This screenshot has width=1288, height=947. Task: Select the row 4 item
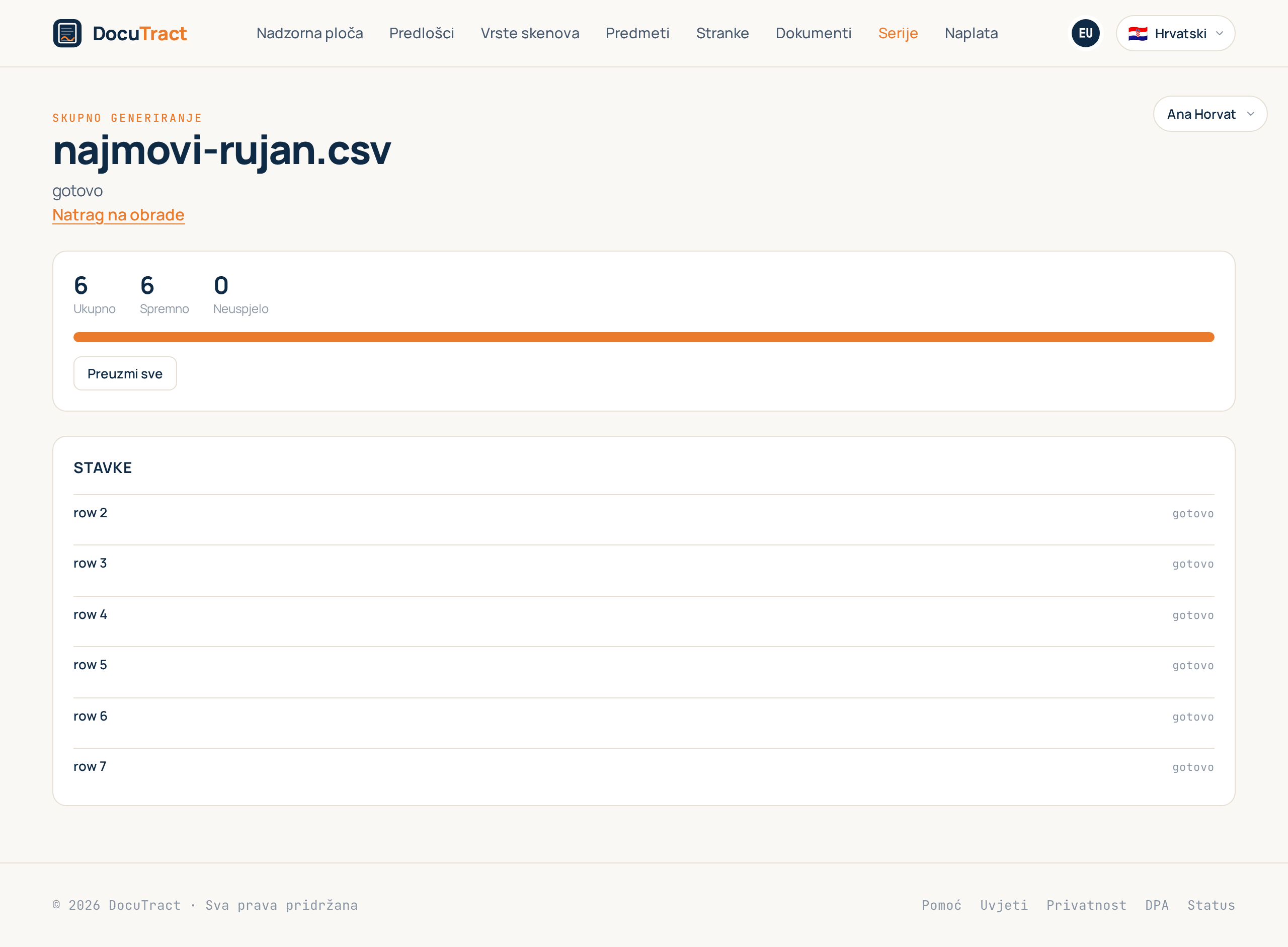click(643, 621)
